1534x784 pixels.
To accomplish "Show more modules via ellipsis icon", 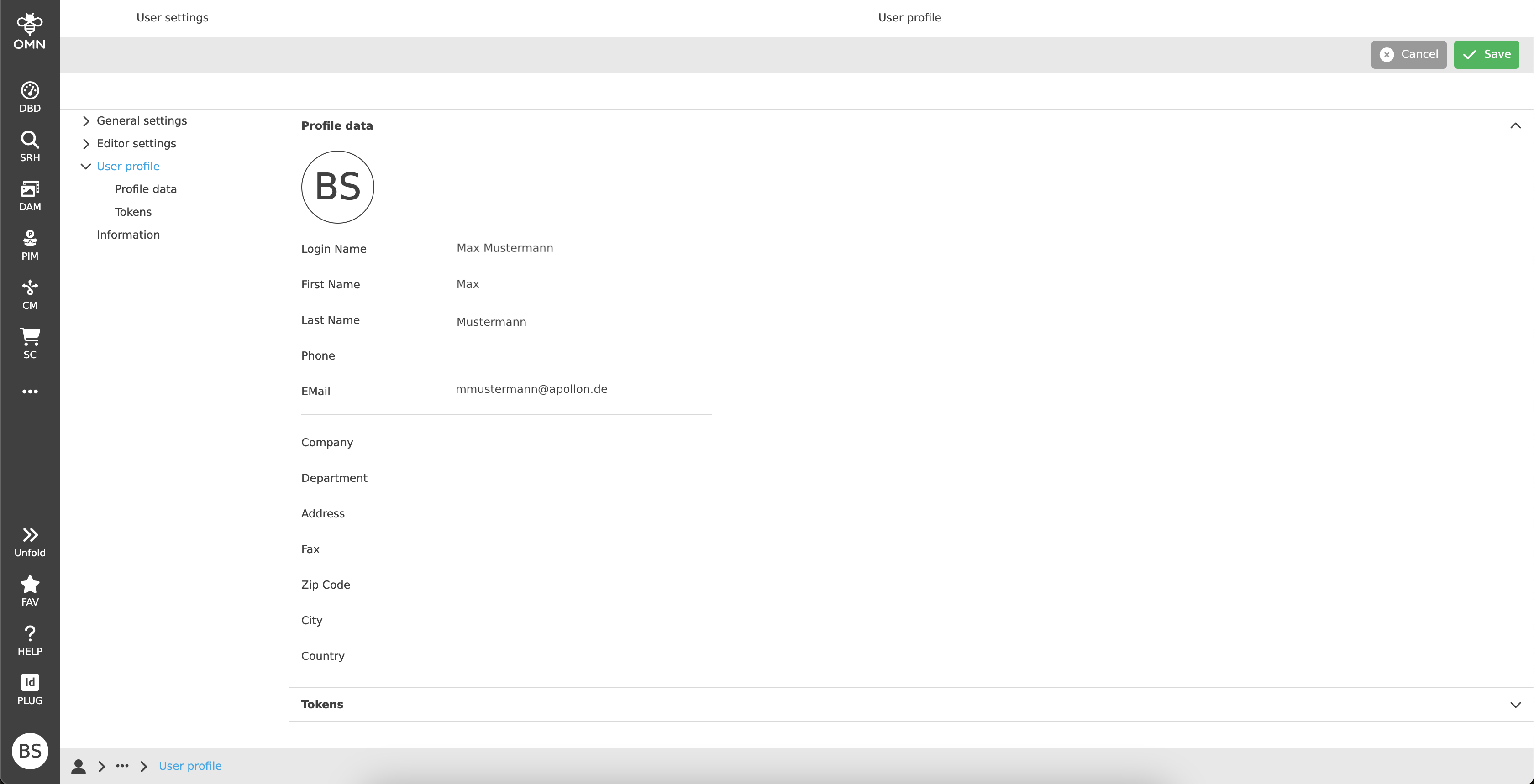I will [29, 391].
